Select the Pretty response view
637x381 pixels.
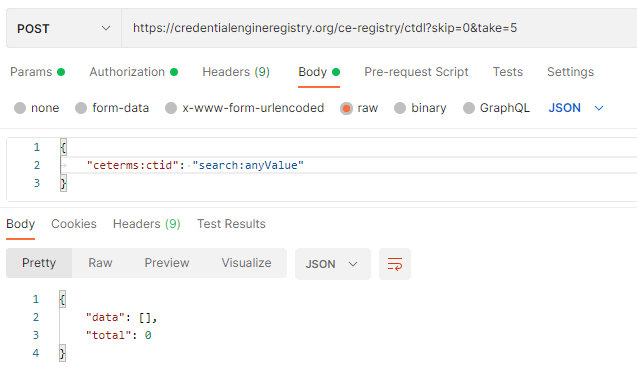[x=39, y=263]
